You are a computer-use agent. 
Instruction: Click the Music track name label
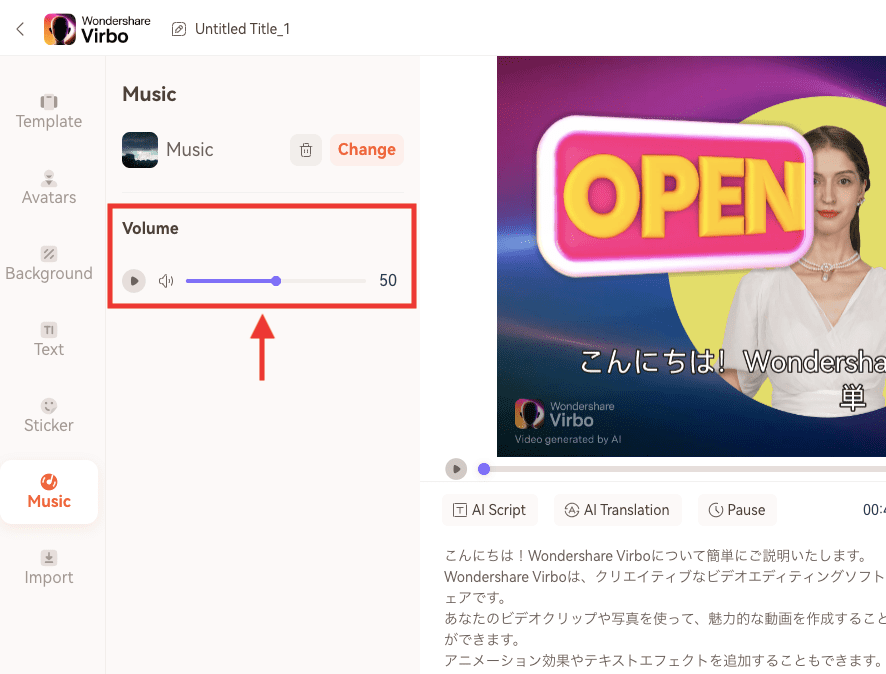(190, 150)
